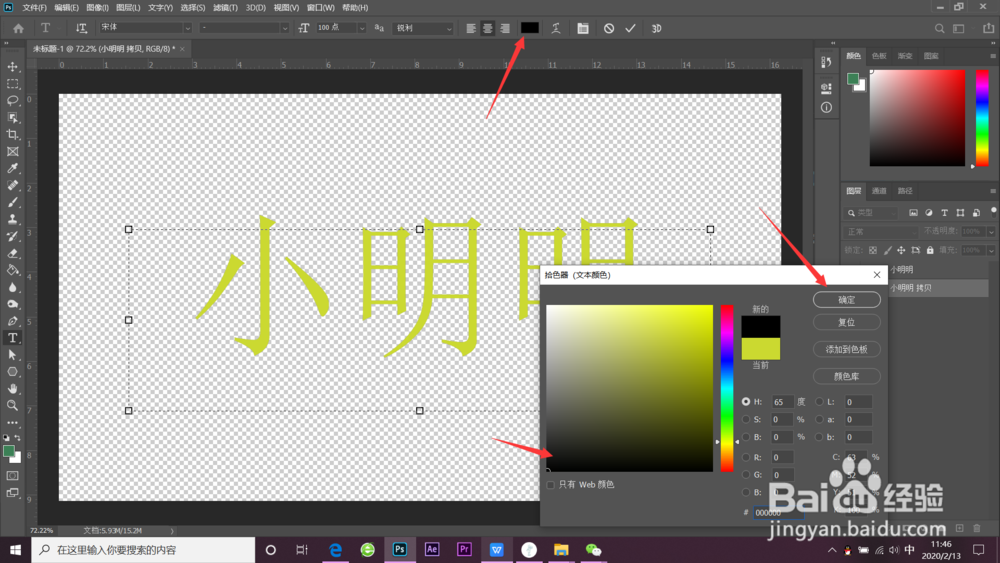Select the Horizontal Type tool
The width and height of the screenshot is (1000, 563).
[x=12, y=338]
